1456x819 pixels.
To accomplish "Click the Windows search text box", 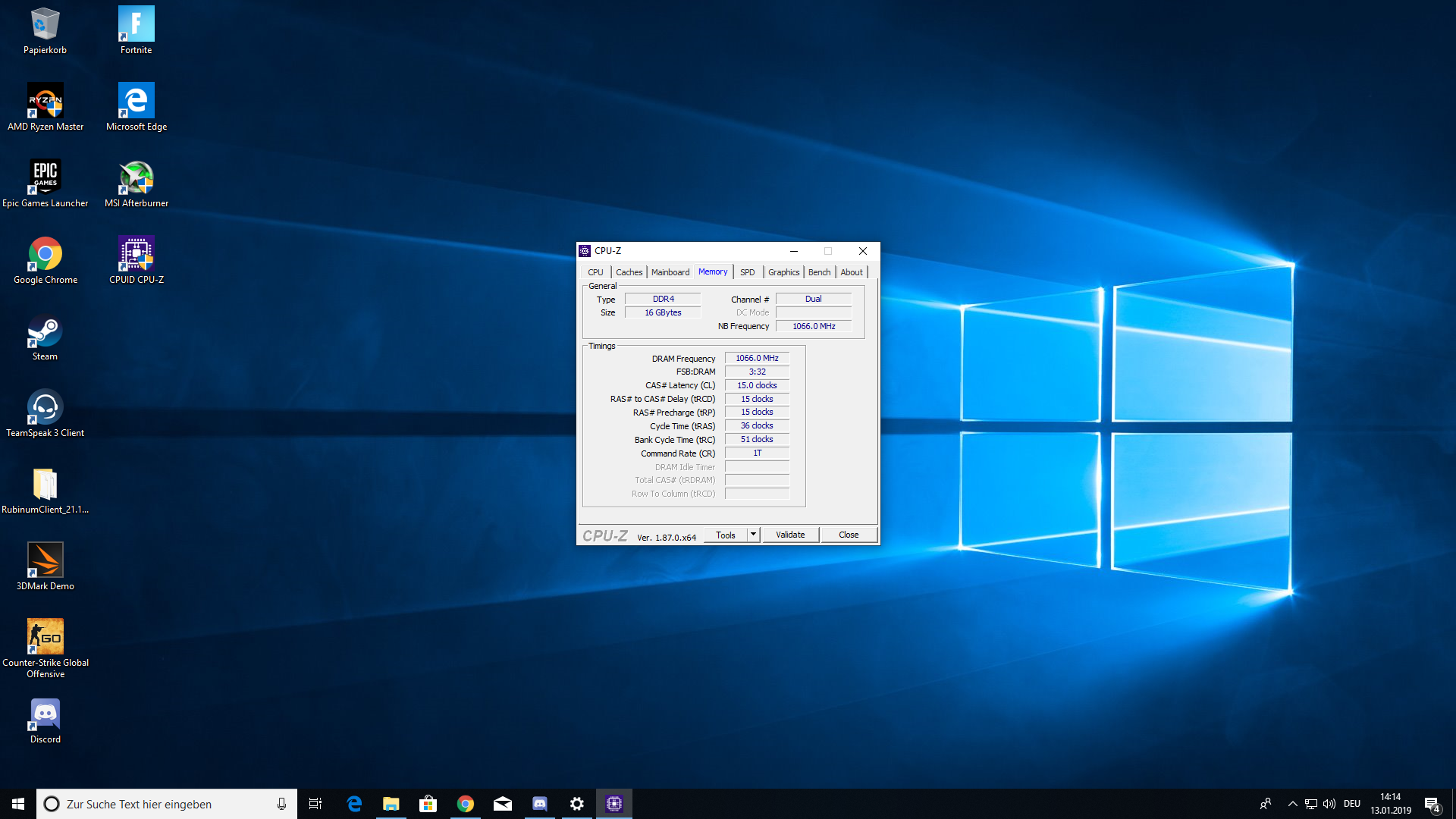I will tap(167, 804).
